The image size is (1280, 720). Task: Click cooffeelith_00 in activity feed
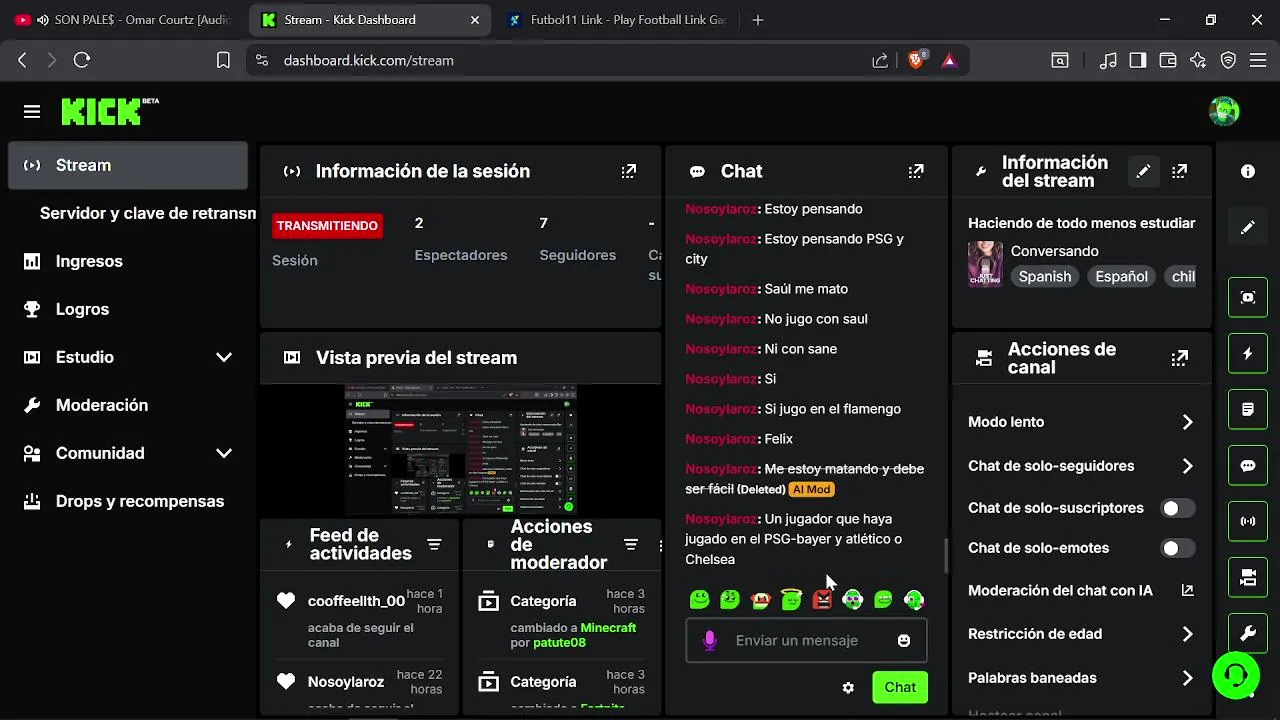356,601
